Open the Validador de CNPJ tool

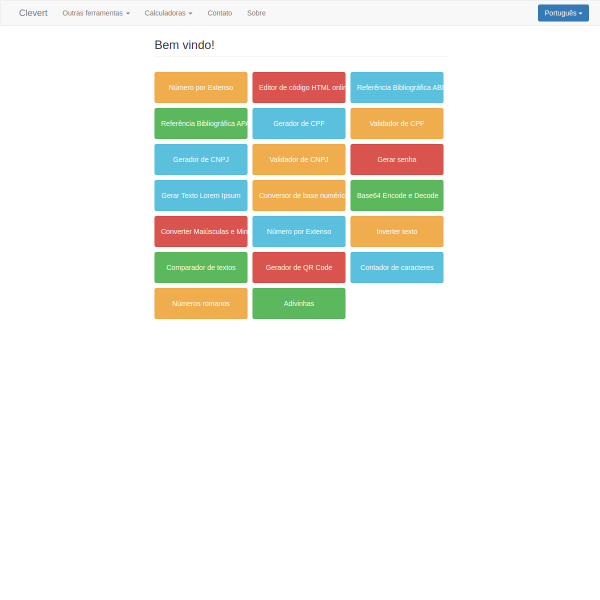[299, 160]
